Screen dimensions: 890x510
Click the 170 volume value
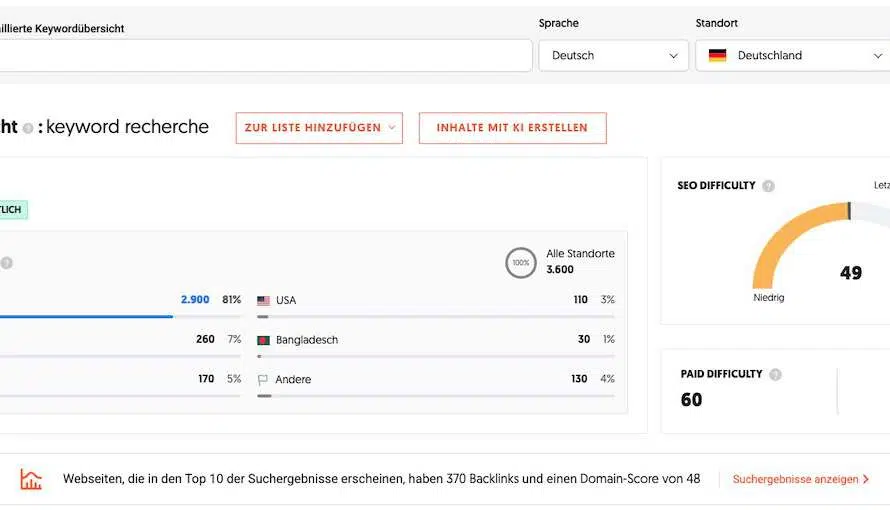[206, 379]
